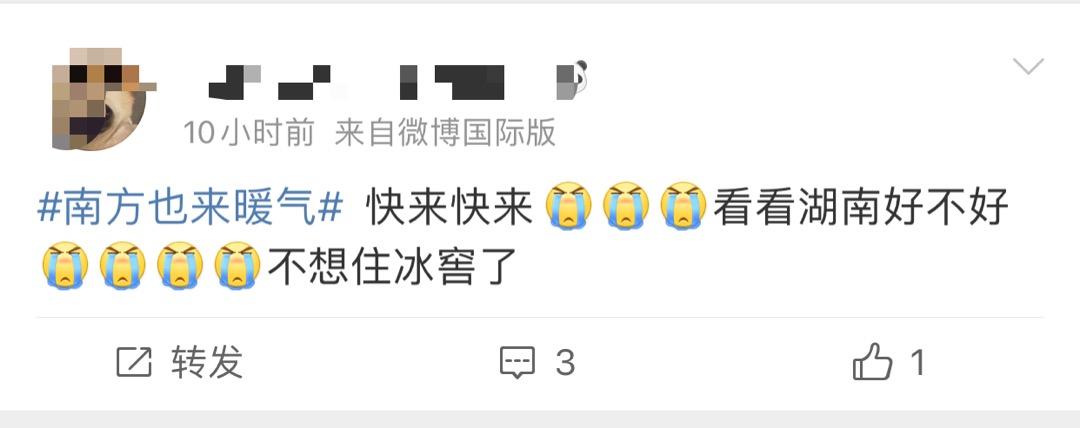Click the 10小时前 timestamp
Viewport: 1080px width, 428px height.
point(249,132)
